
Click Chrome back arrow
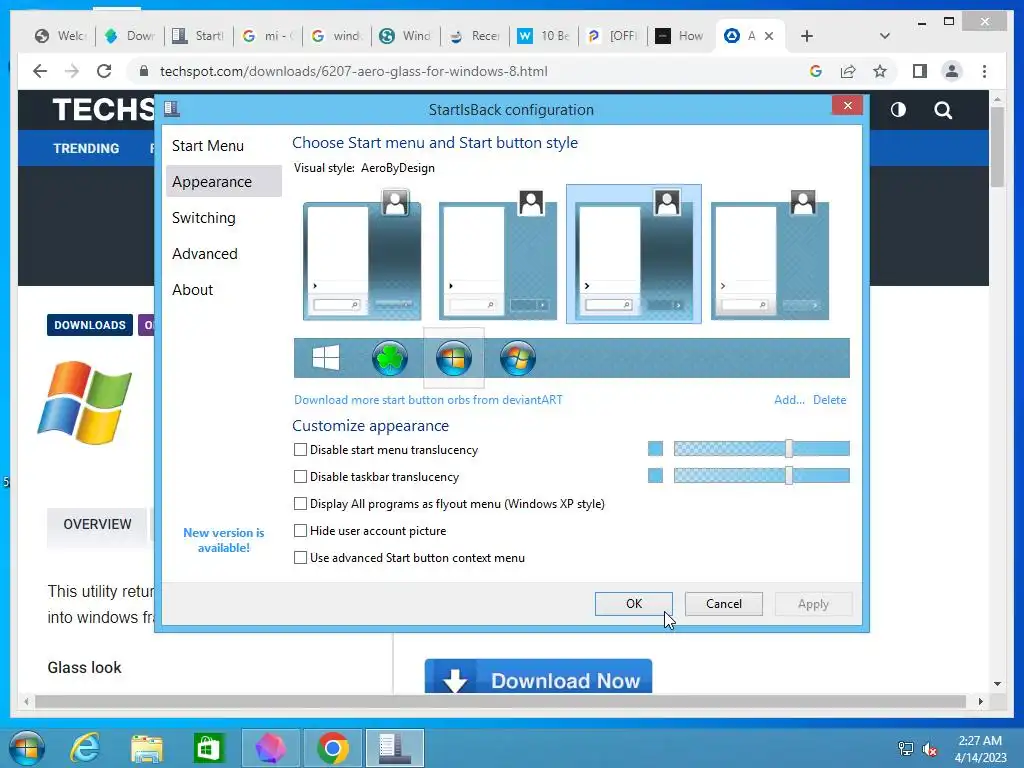tap(40, 71)
